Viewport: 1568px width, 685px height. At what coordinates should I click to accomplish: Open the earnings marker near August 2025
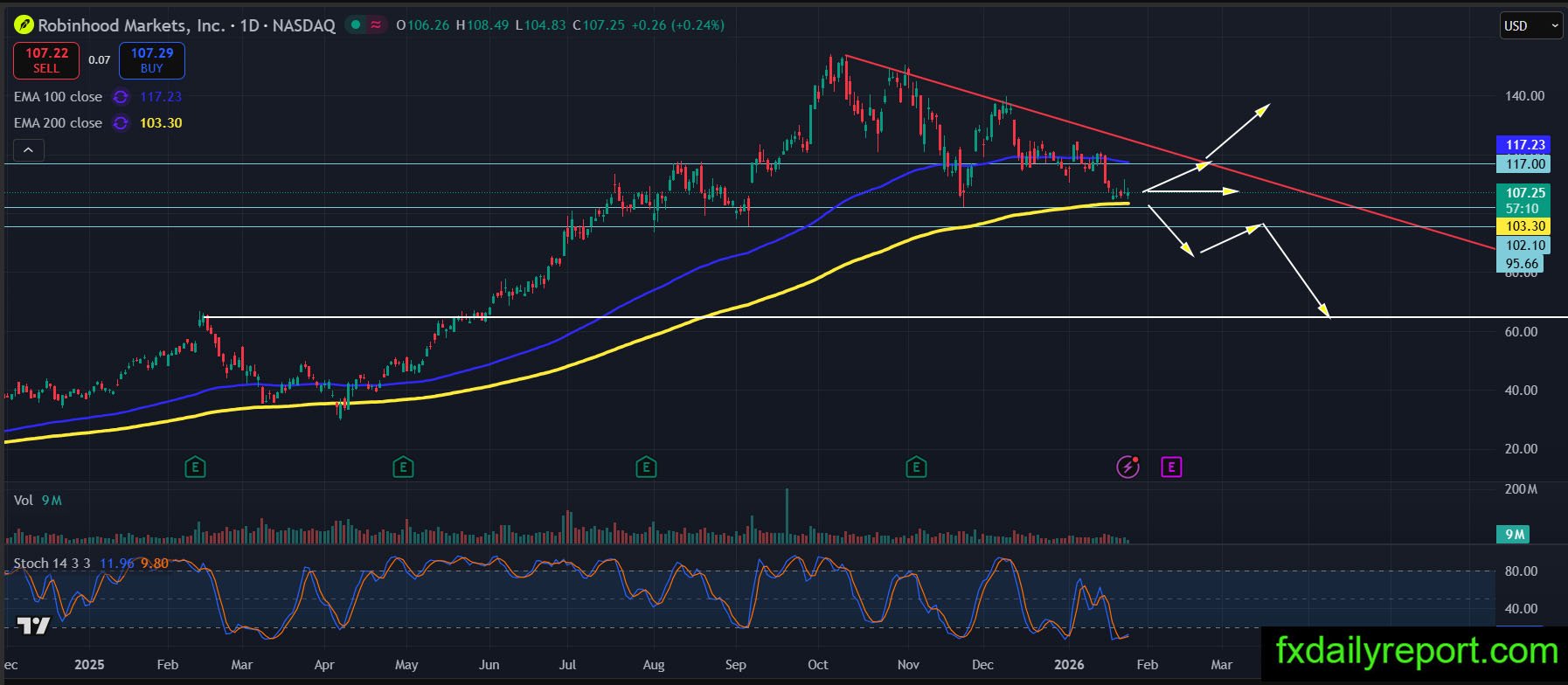pos(646,467)
